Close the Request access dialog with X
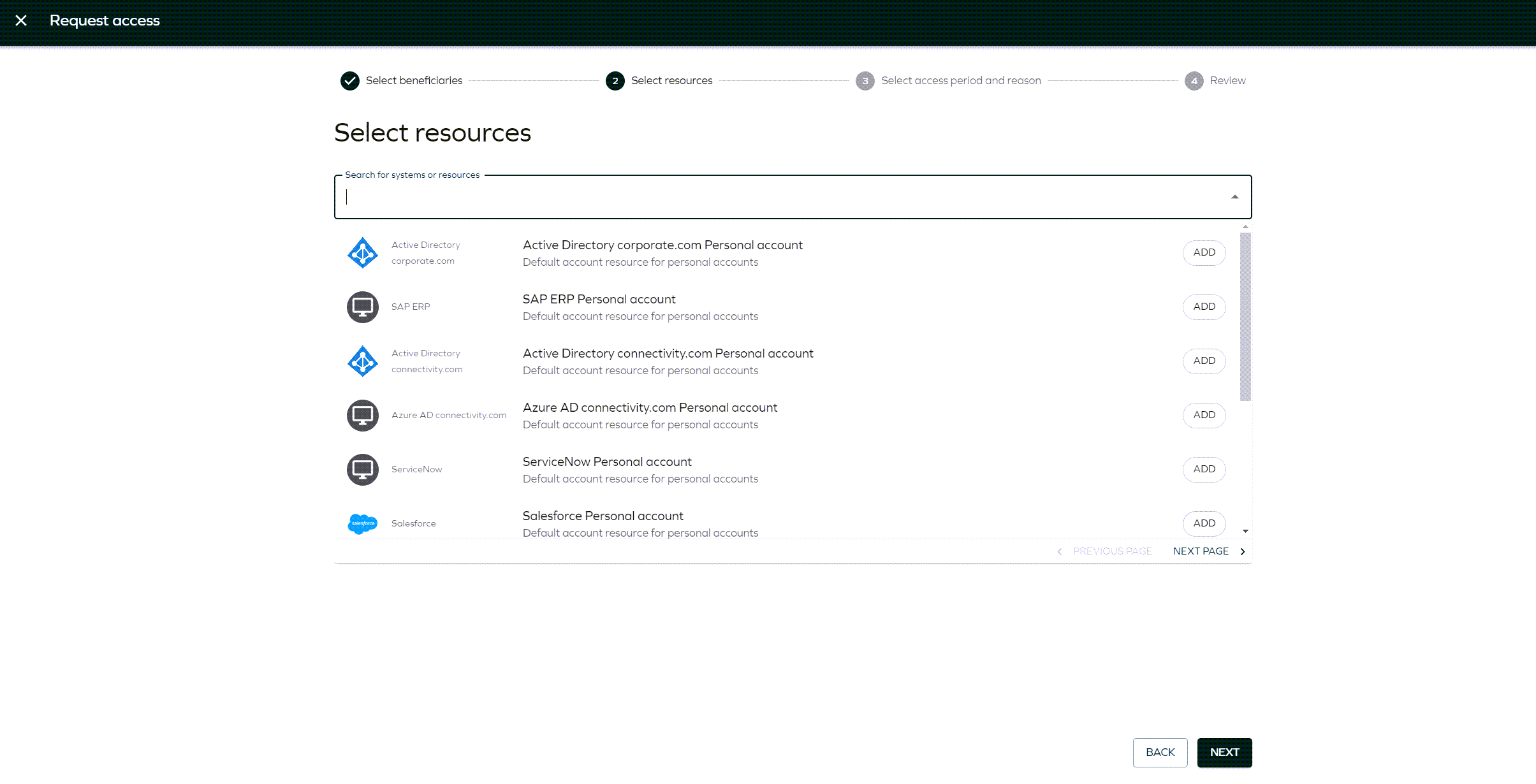Viewport: 1536px width, 784px height. tap(21, 20)
